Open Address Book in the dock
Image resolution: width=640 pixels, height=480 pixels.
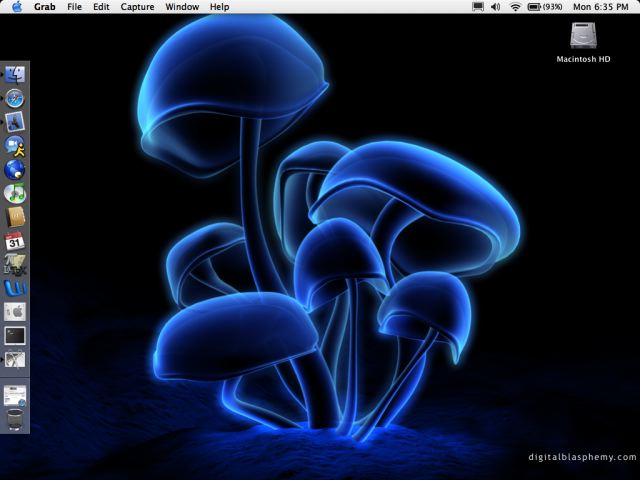pos(15,217)
